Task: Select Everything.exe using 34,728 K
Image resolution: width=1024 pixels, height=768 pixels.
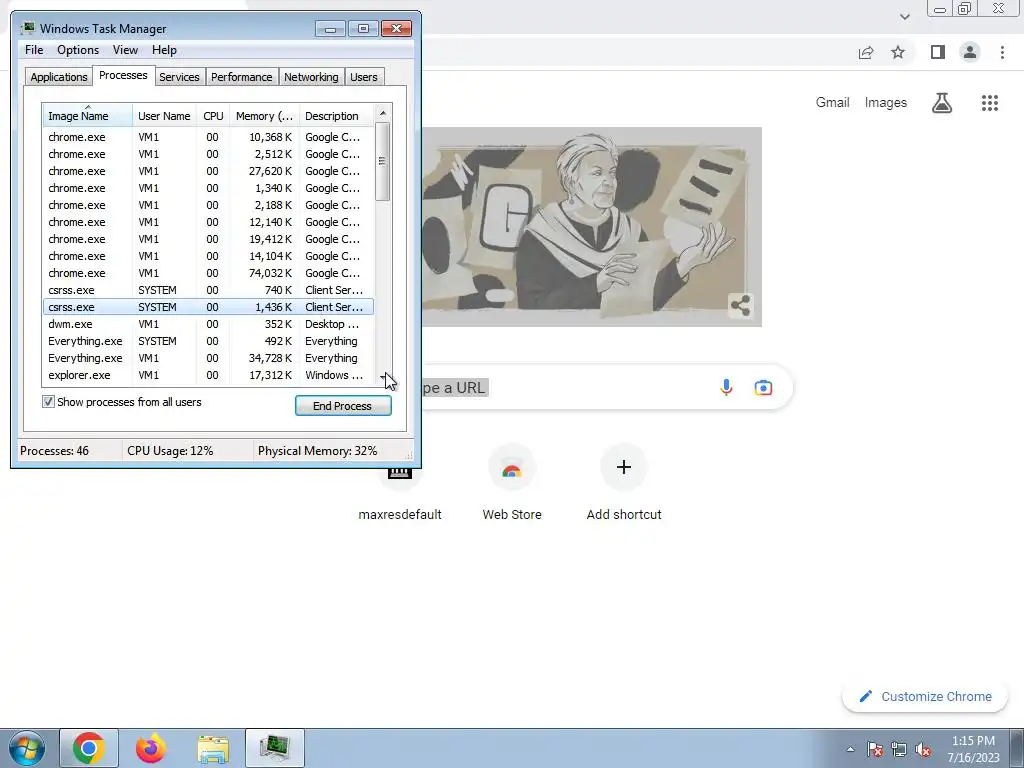Action: (208, 358)
